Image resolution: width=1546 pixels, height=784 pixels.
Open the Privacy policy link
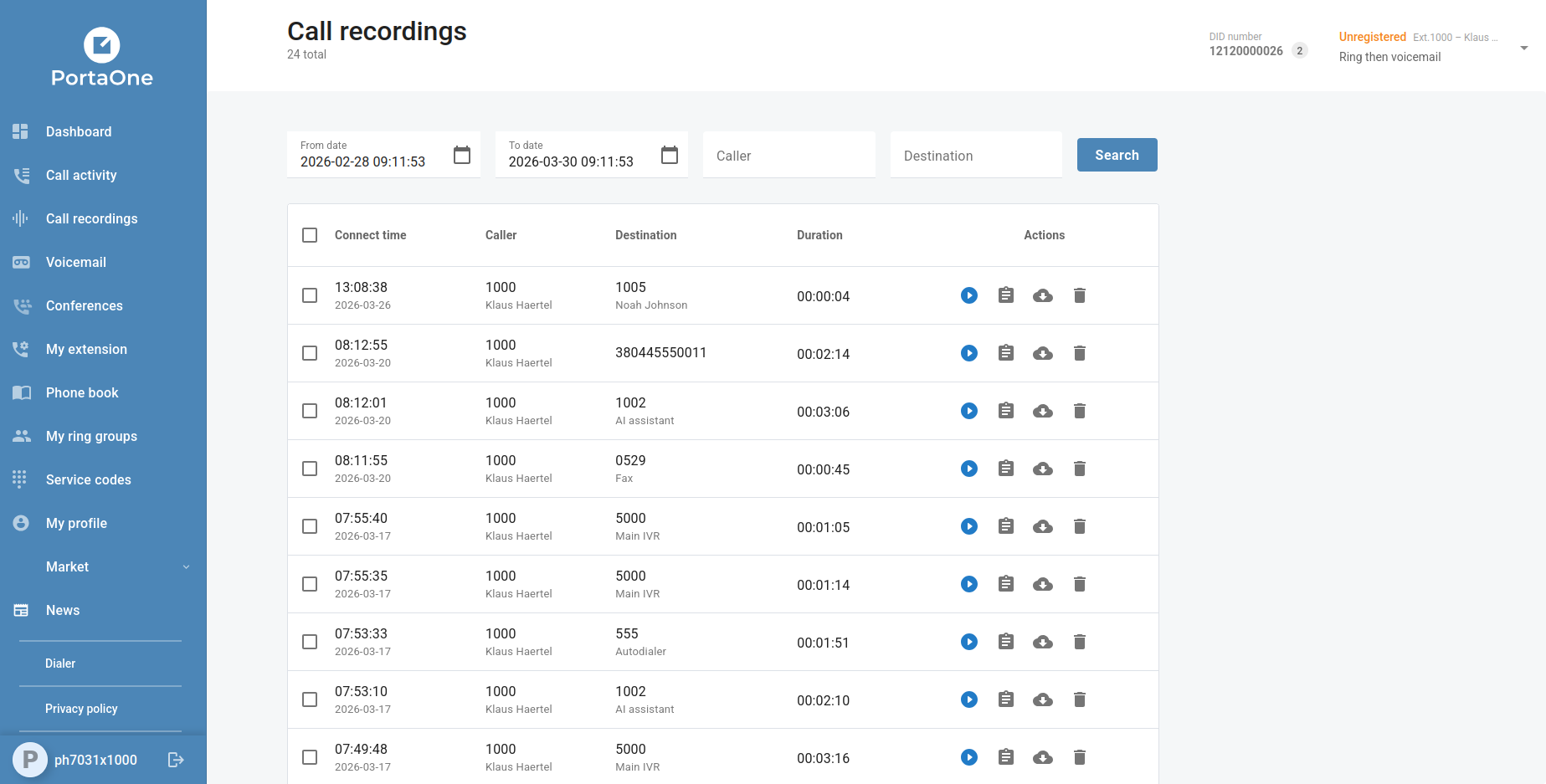(81, 709)
